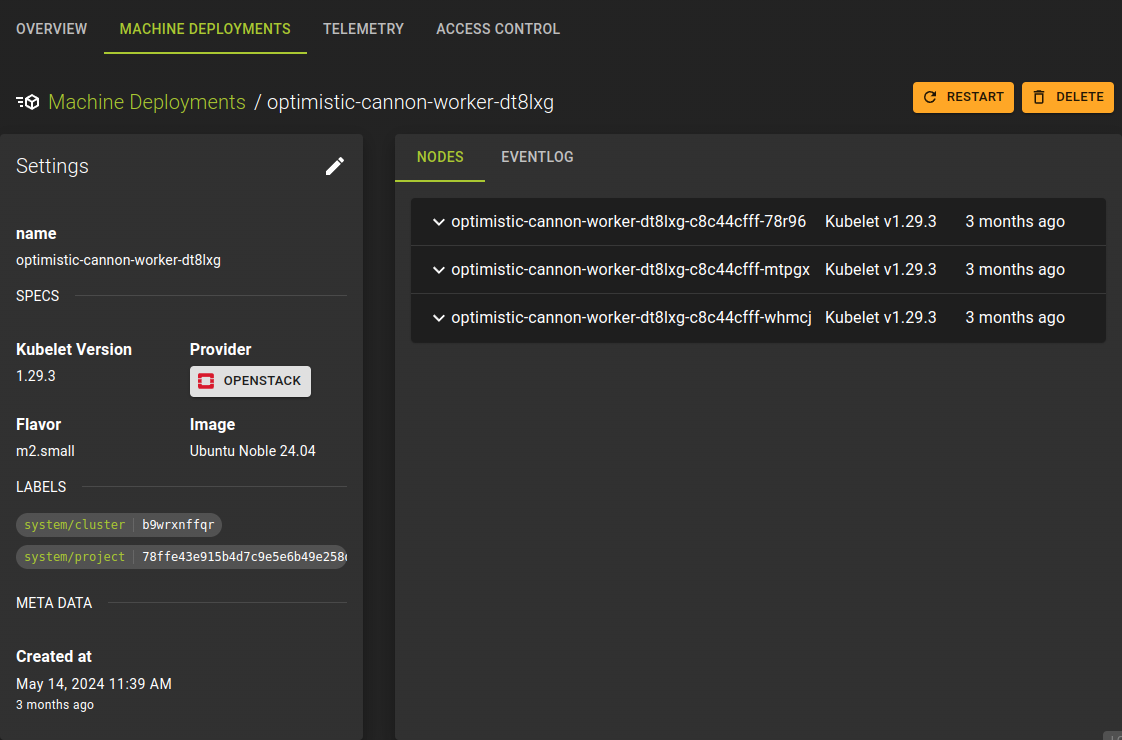The image size is (1122, 740).
Task: Click the Flavor value m2.small
Action: (x=45, y=451)
